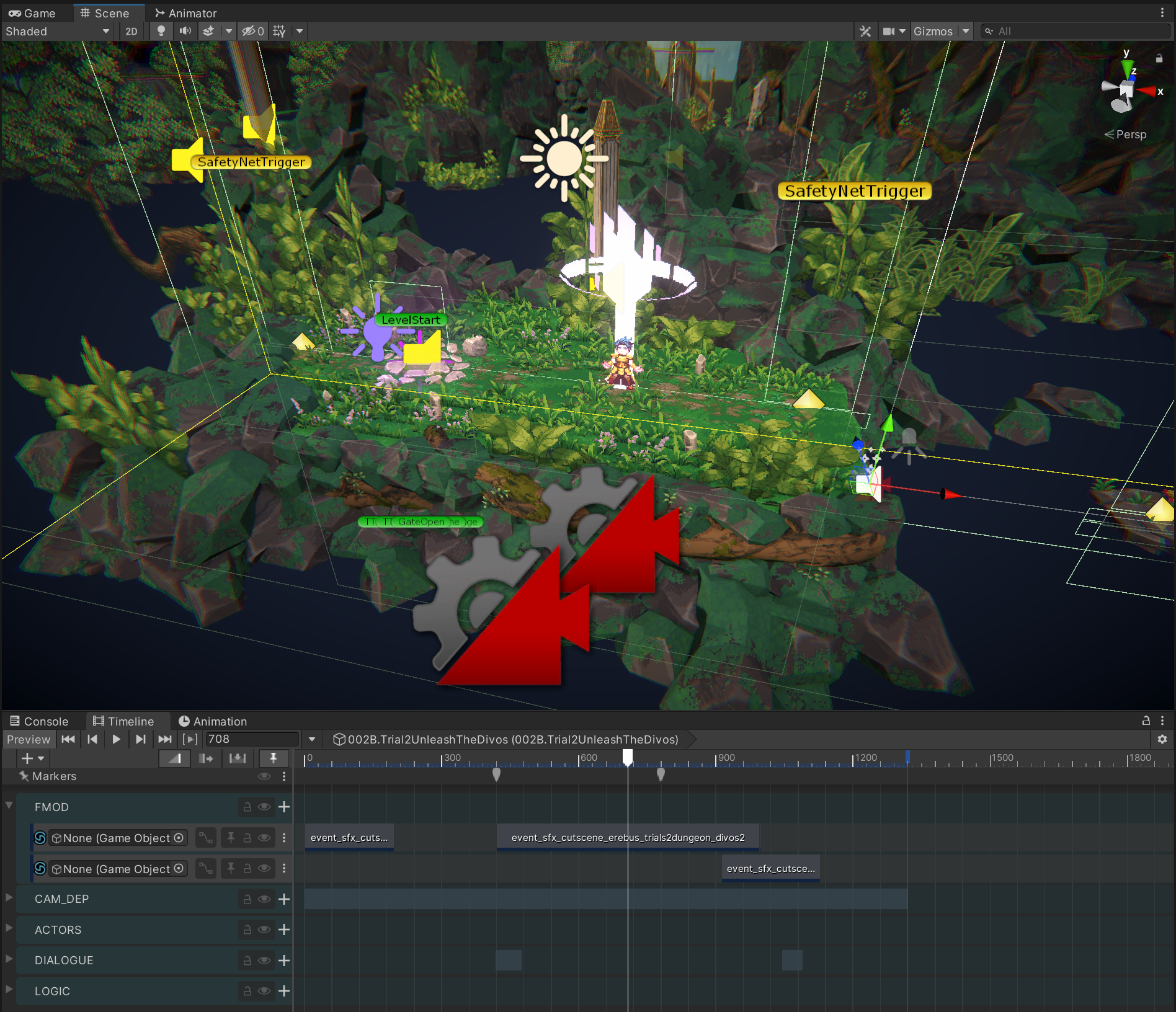Open the Gizmos menu button
Screen dimensions: 1176x1012
click(x=933, y=31)
